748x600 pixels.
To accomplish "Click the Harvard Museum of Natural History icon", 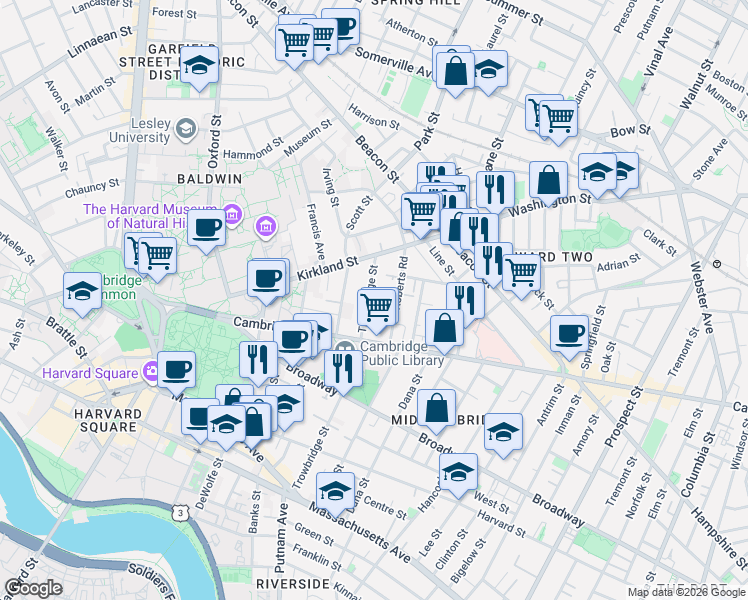I will tap(232, 214).
